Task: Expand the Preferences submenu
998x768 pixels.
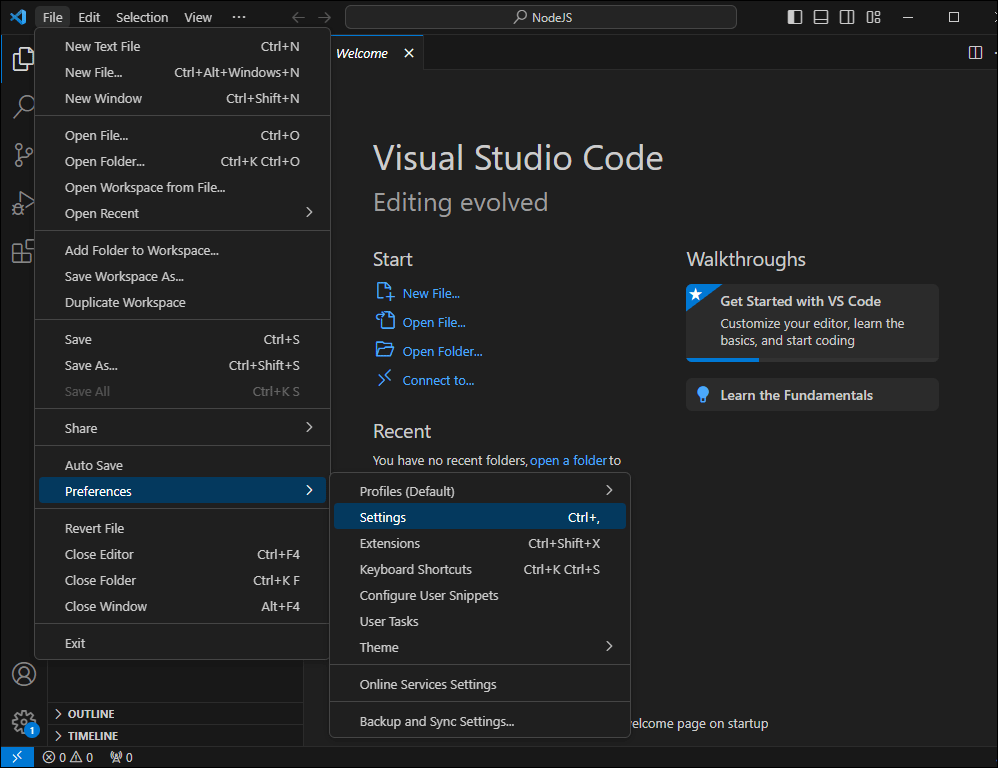Action: tap(182, 491)
